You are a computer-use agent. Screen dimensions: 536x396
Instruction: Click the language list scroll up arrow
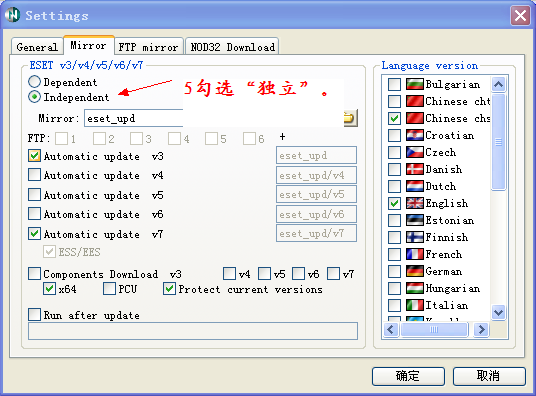(x=498, y=84)
